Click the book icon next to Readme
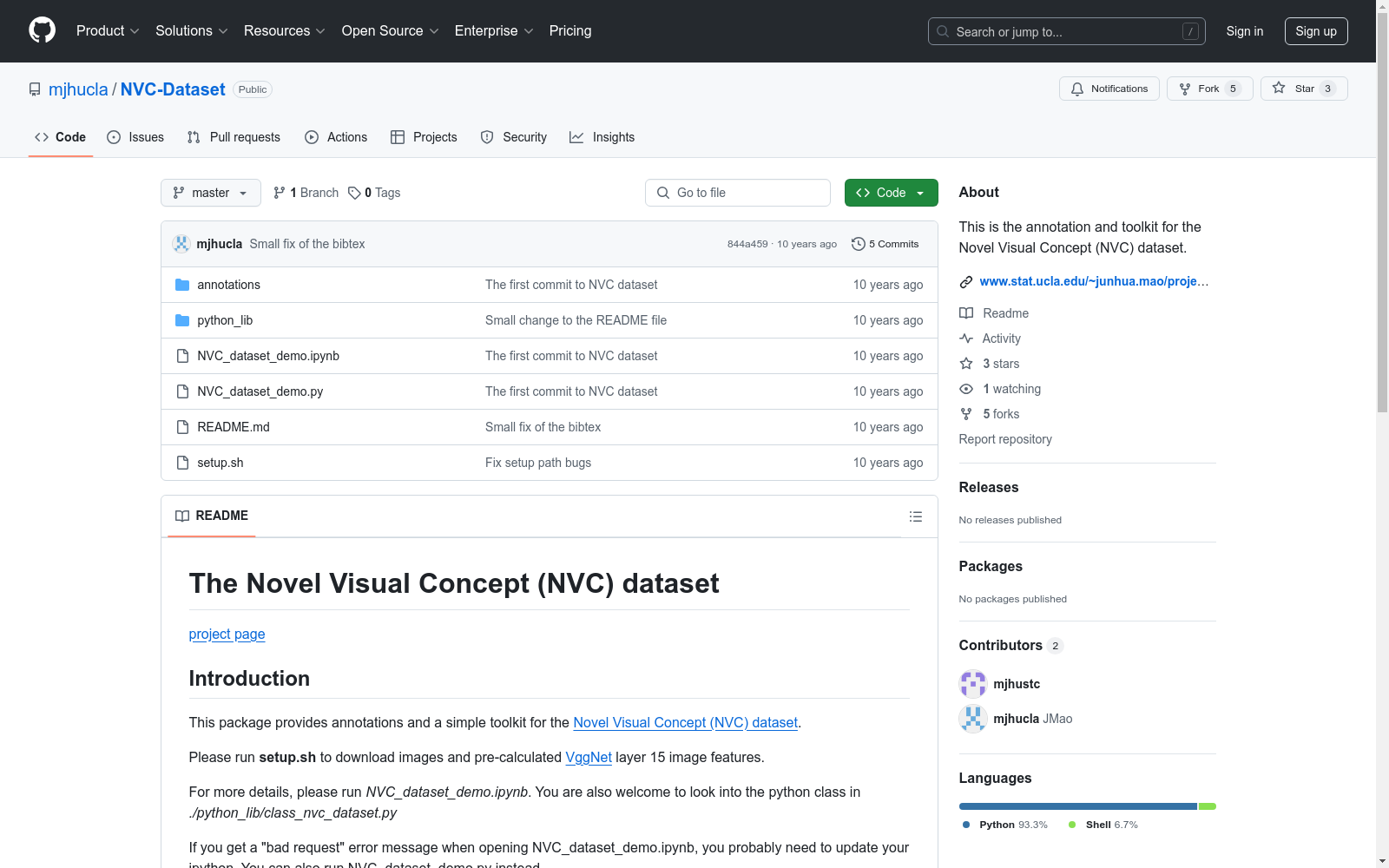Viewport: 1389px width, 868px height. pos(966,313)
